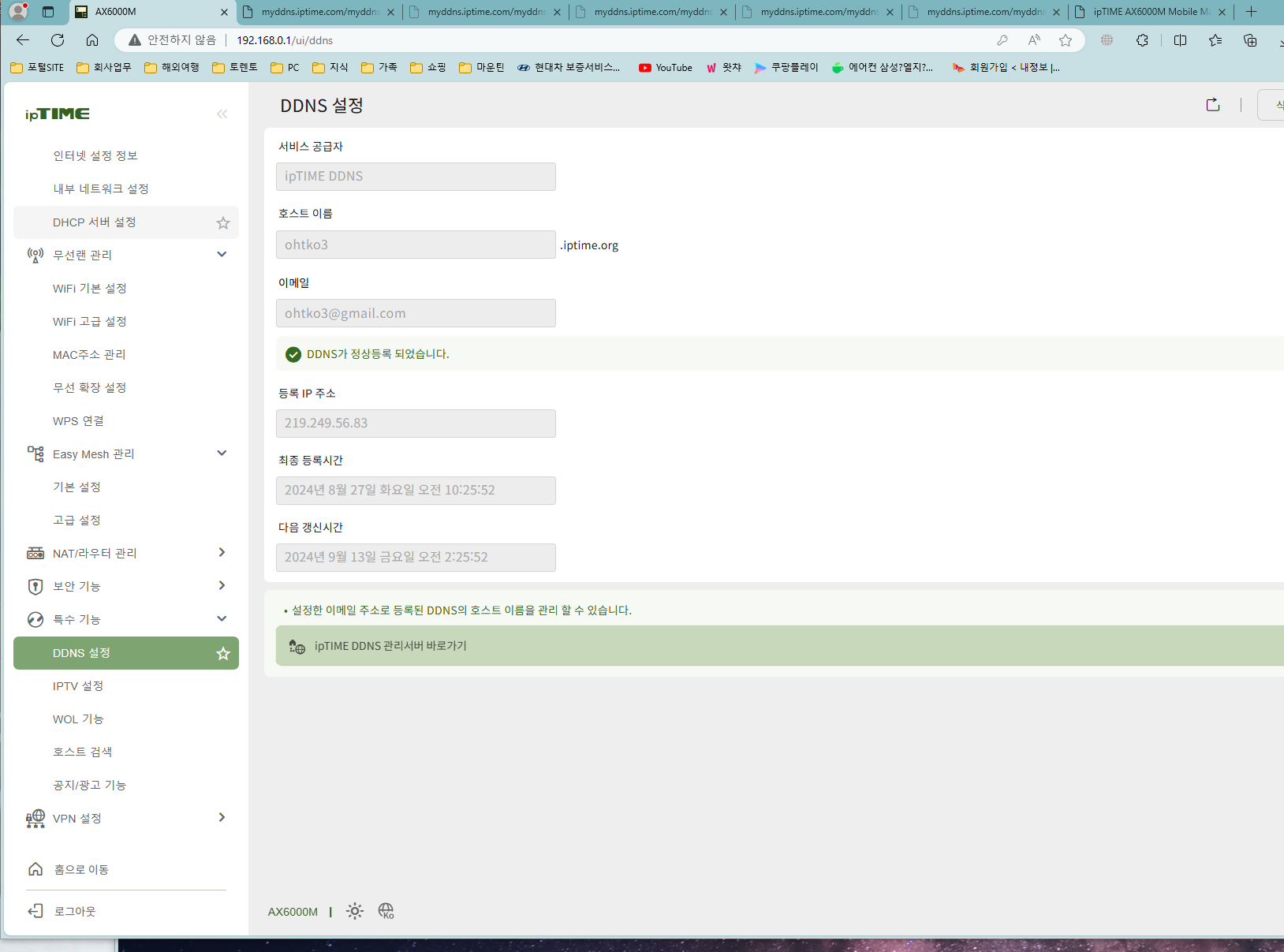This screenshot has height=952, width=1284.
Task: Expand the 보안 기능 section
Action: 222,586
